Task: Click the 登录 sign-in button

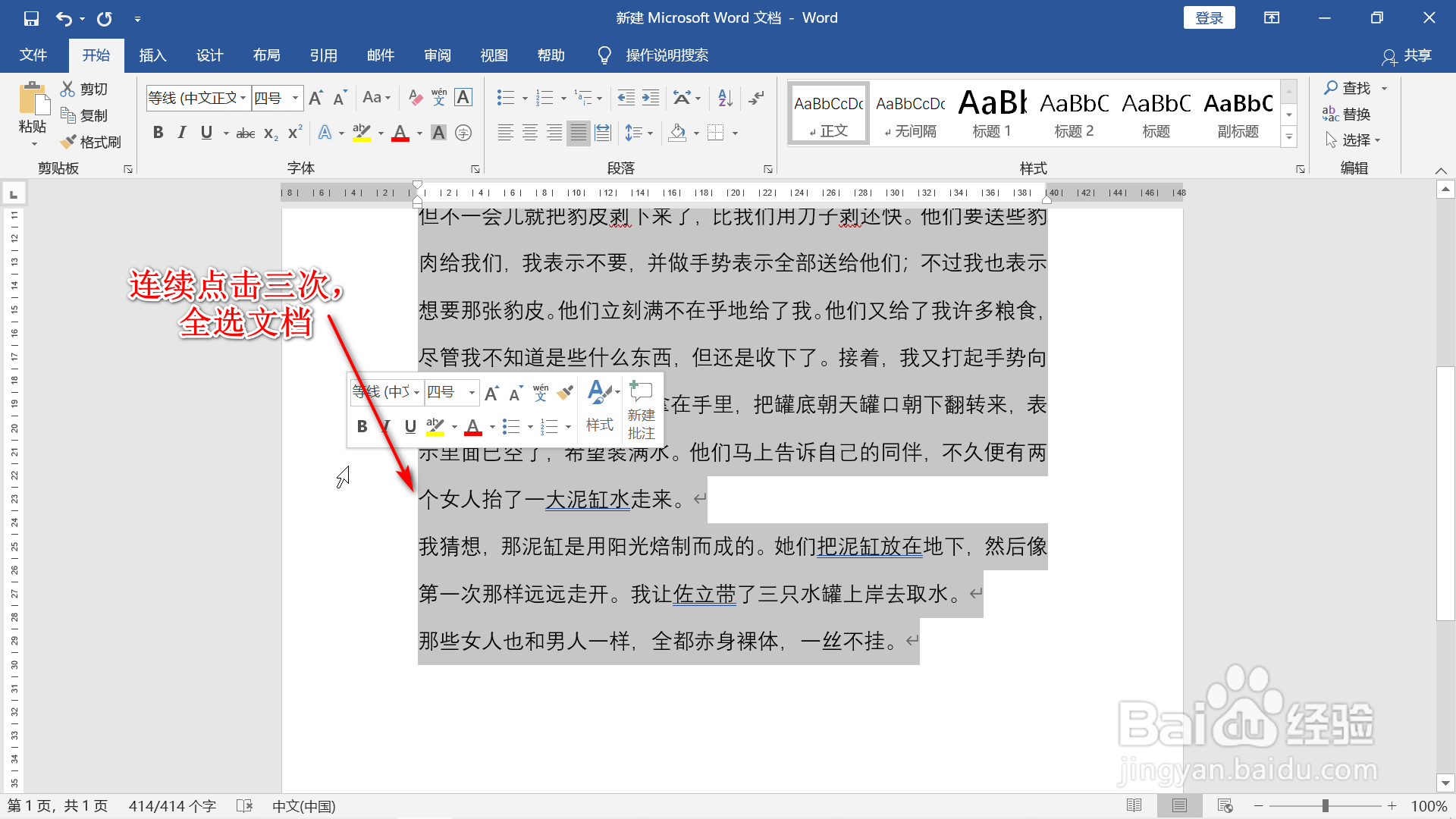Action: point(1209,17)
